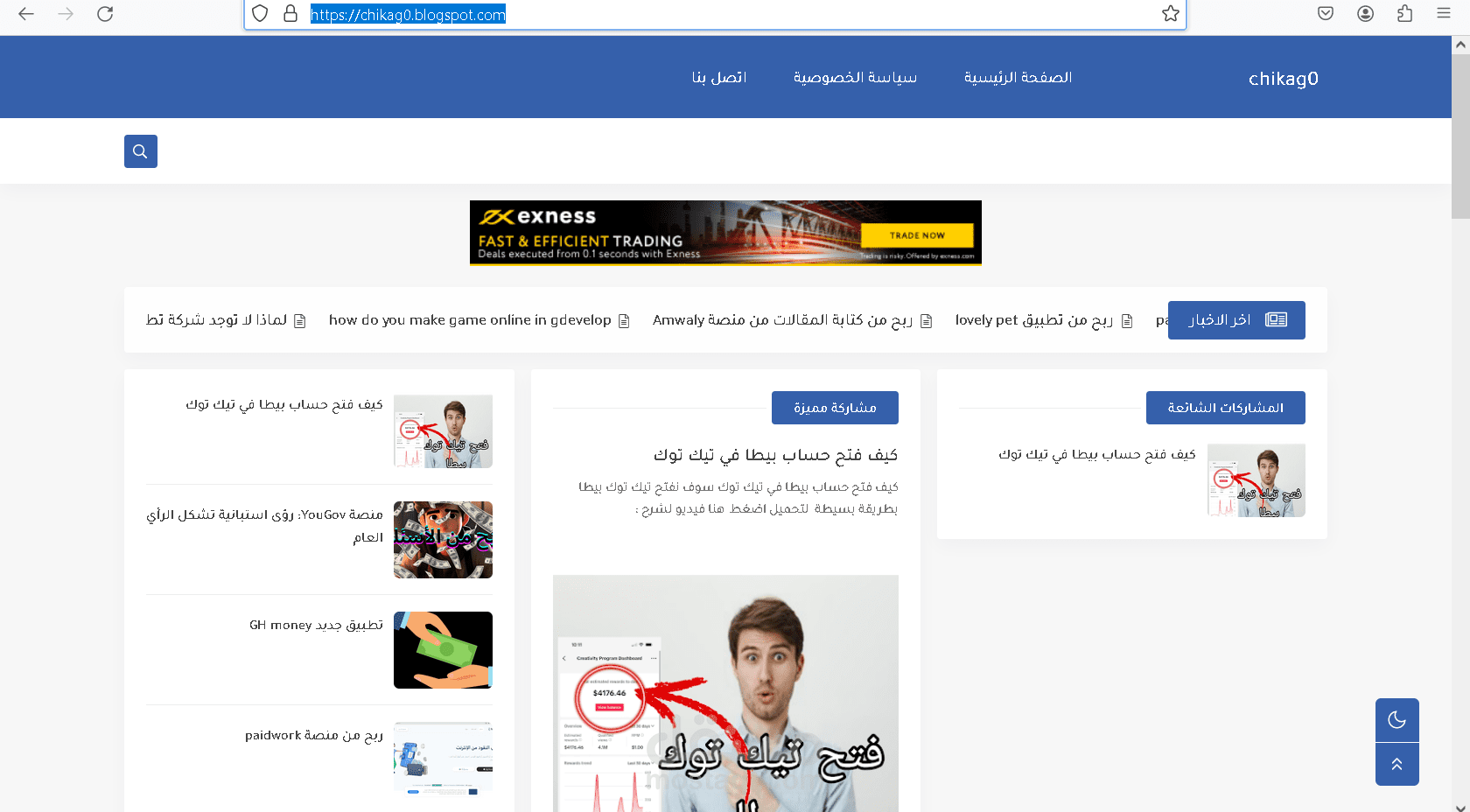Click document icon beside gdevelop headline
This screenshot has width=1470, height=812.
624,321
